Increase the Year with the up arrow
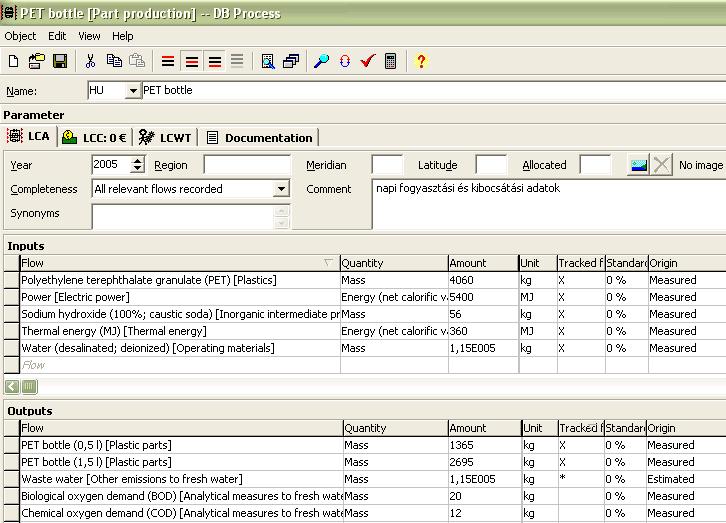The image size is (726, 523). (138, 160)
